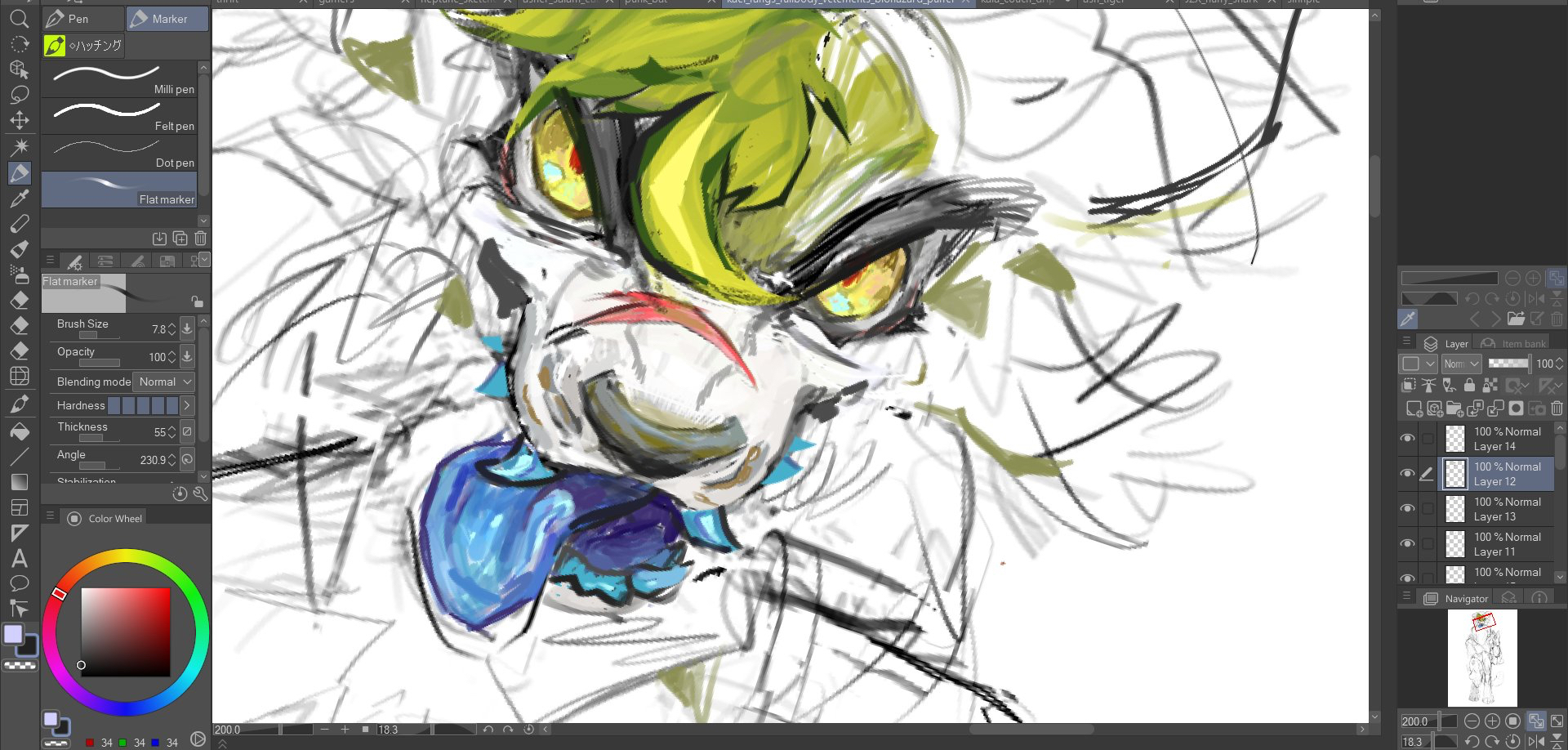Toggle the lock layer icon
Screen dimensions: 1568x750
(x=1469, y=386)
